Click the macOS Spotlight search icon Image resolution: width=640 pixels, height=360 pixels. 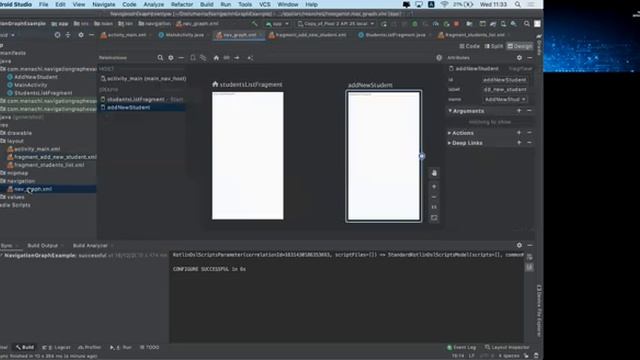[518, 4]
